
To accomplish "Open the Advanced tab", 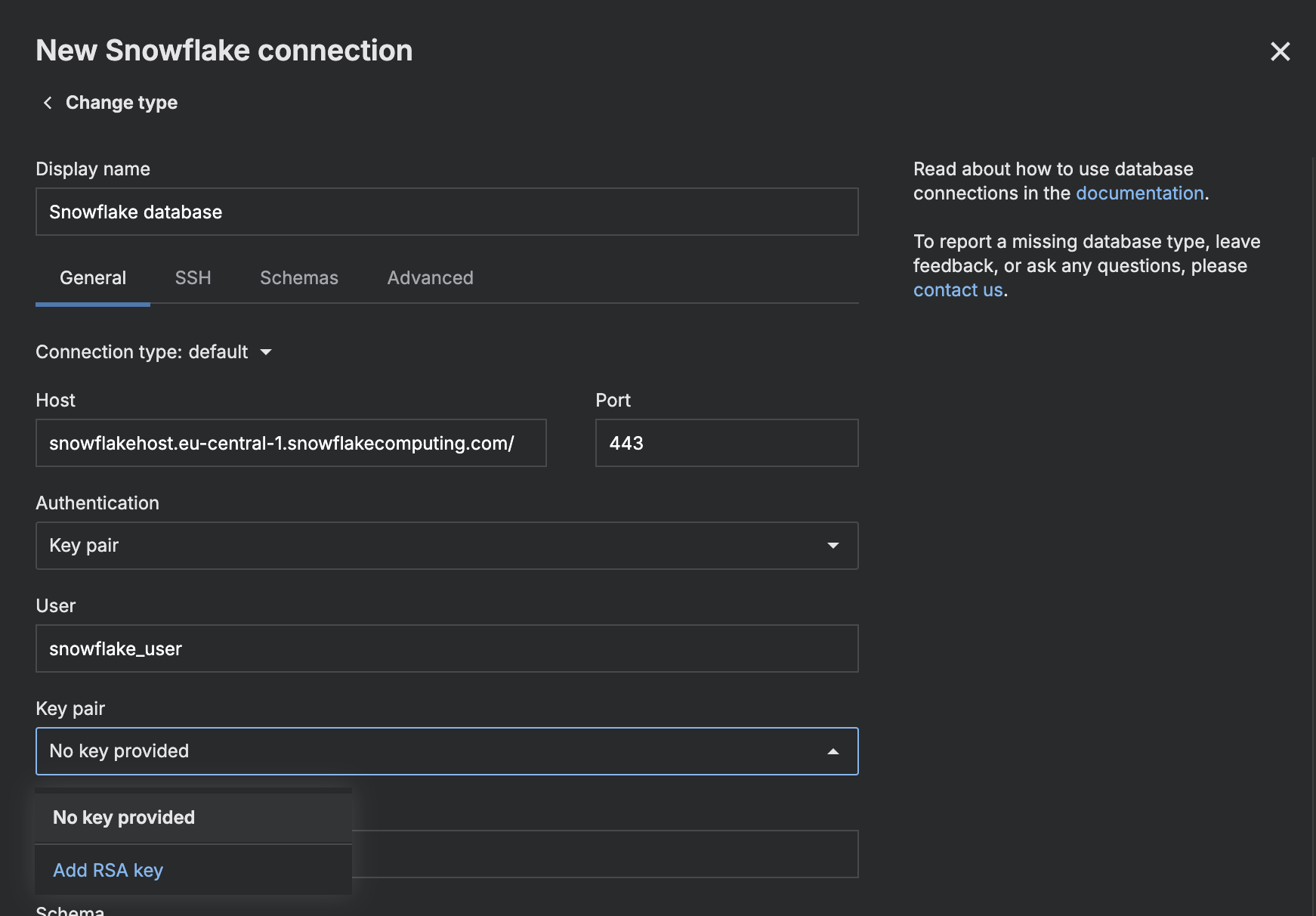I will tap(429, 277).
